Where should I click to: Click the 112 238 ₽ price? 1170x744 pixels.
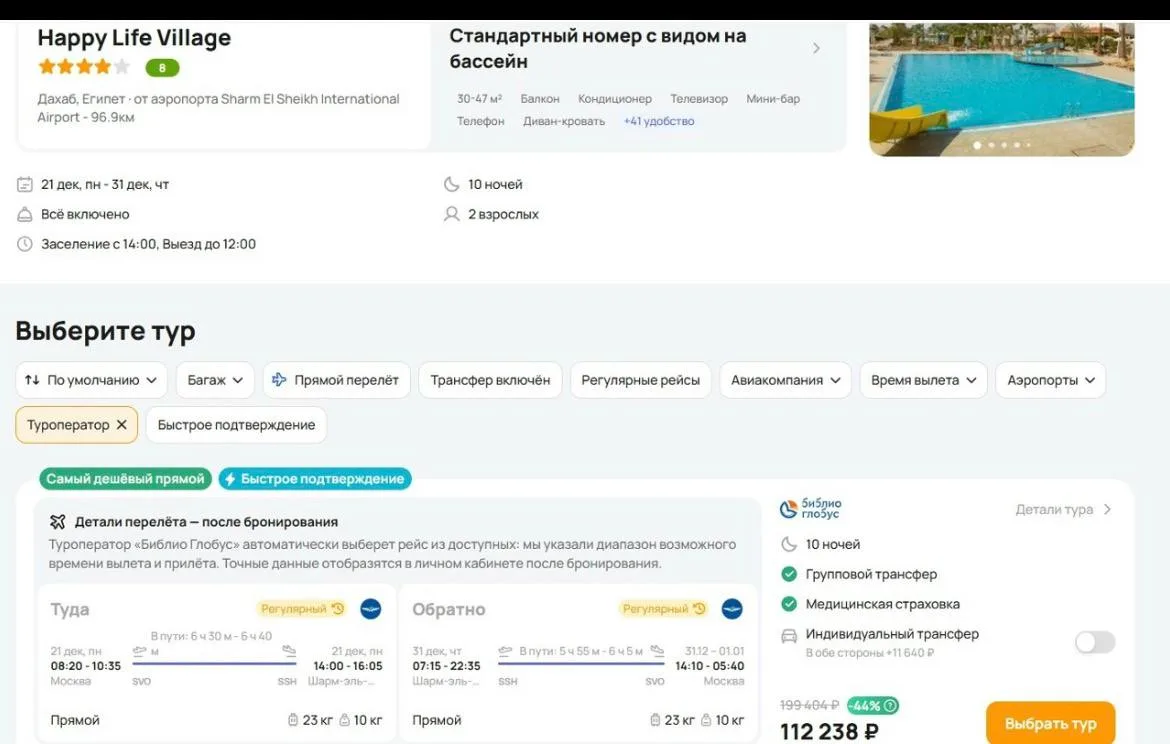[x=829, y=731]
